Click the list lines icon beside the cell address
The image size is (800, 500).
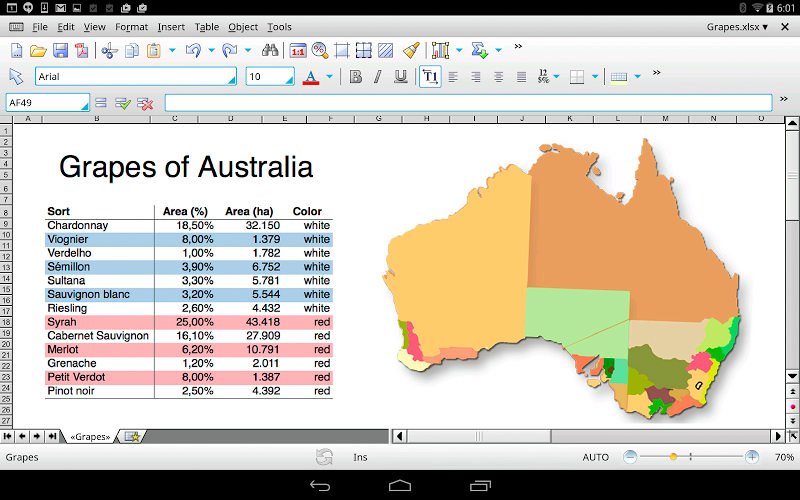[101, 103]
